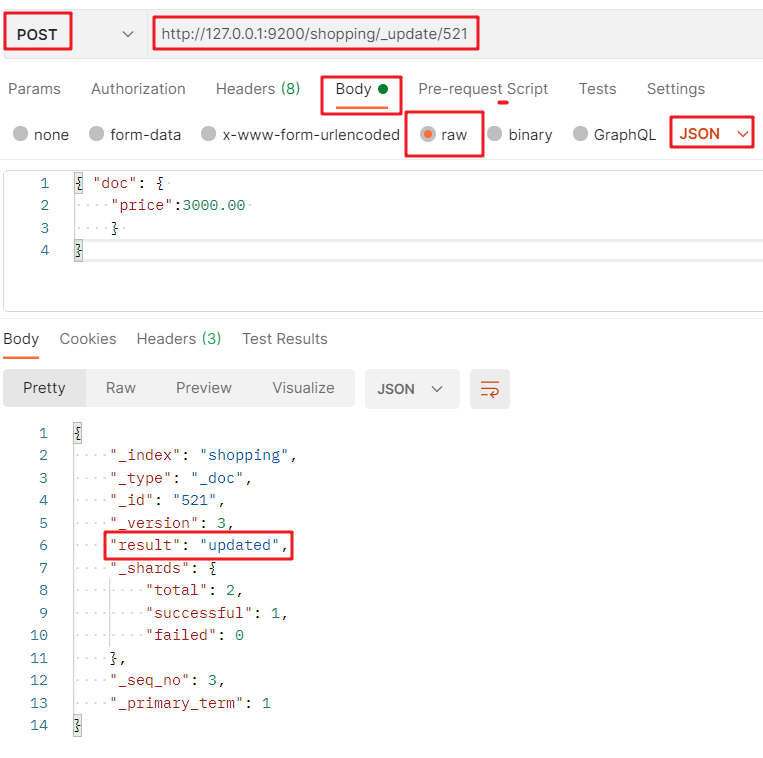Open the Pre-request Script tab
The width and height of the screenshot is (763, 758).
483,89
